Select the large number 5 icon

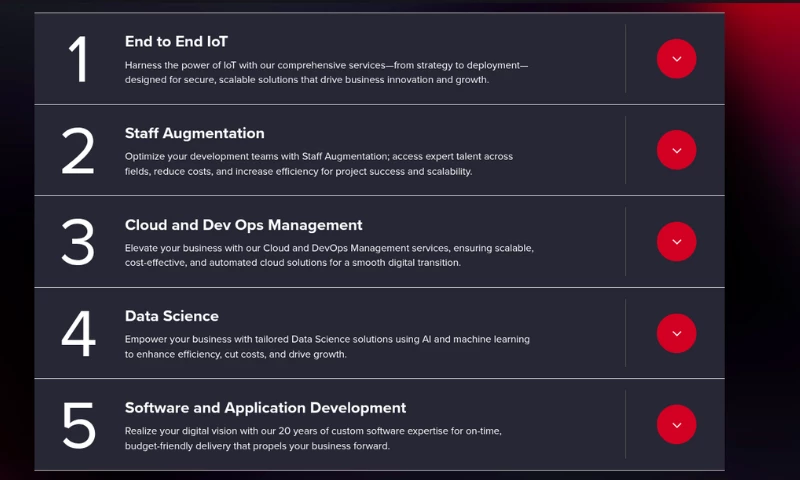click(78, 425)
